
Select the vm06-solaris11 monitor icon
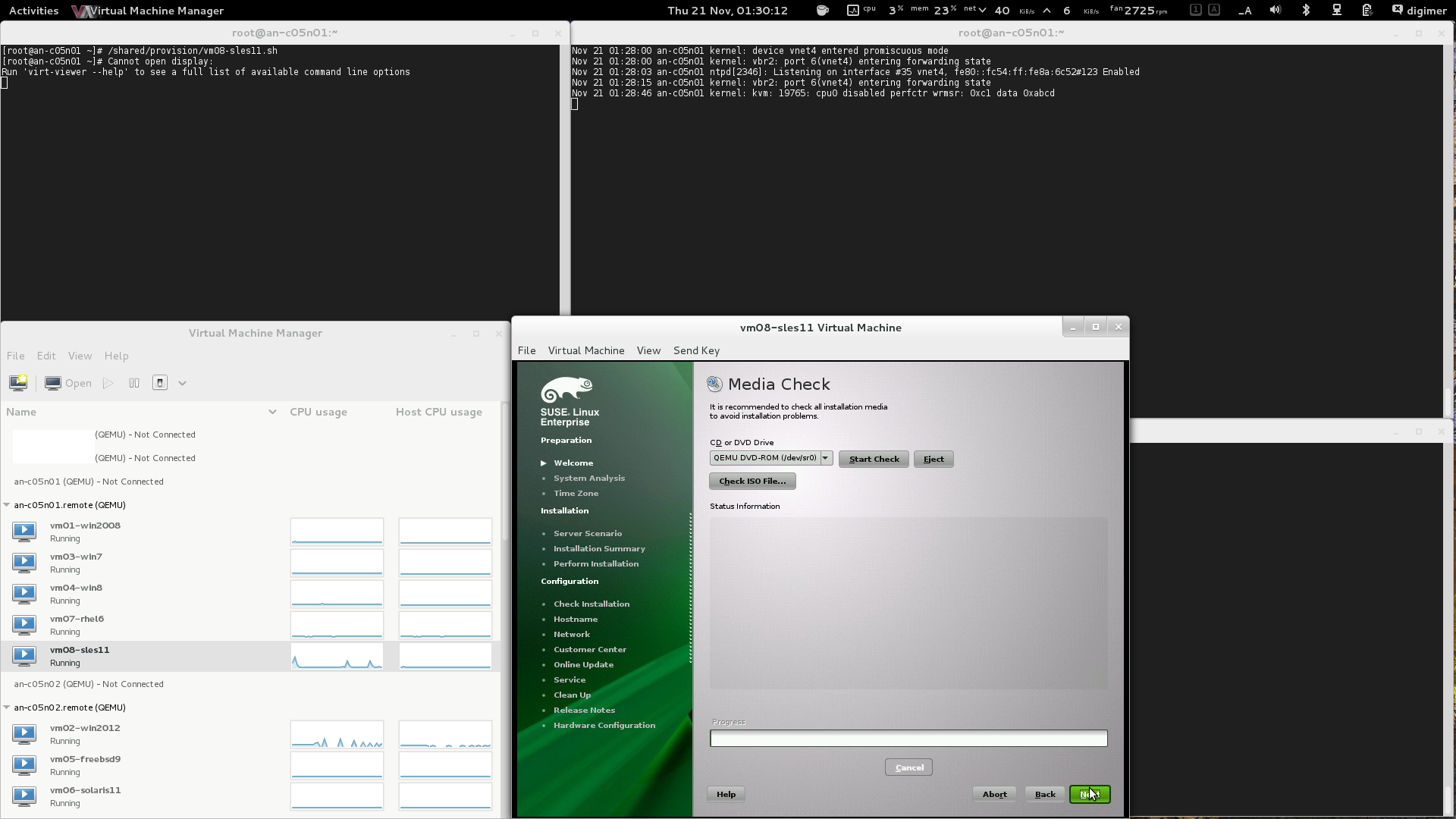[x=24, y=795]
